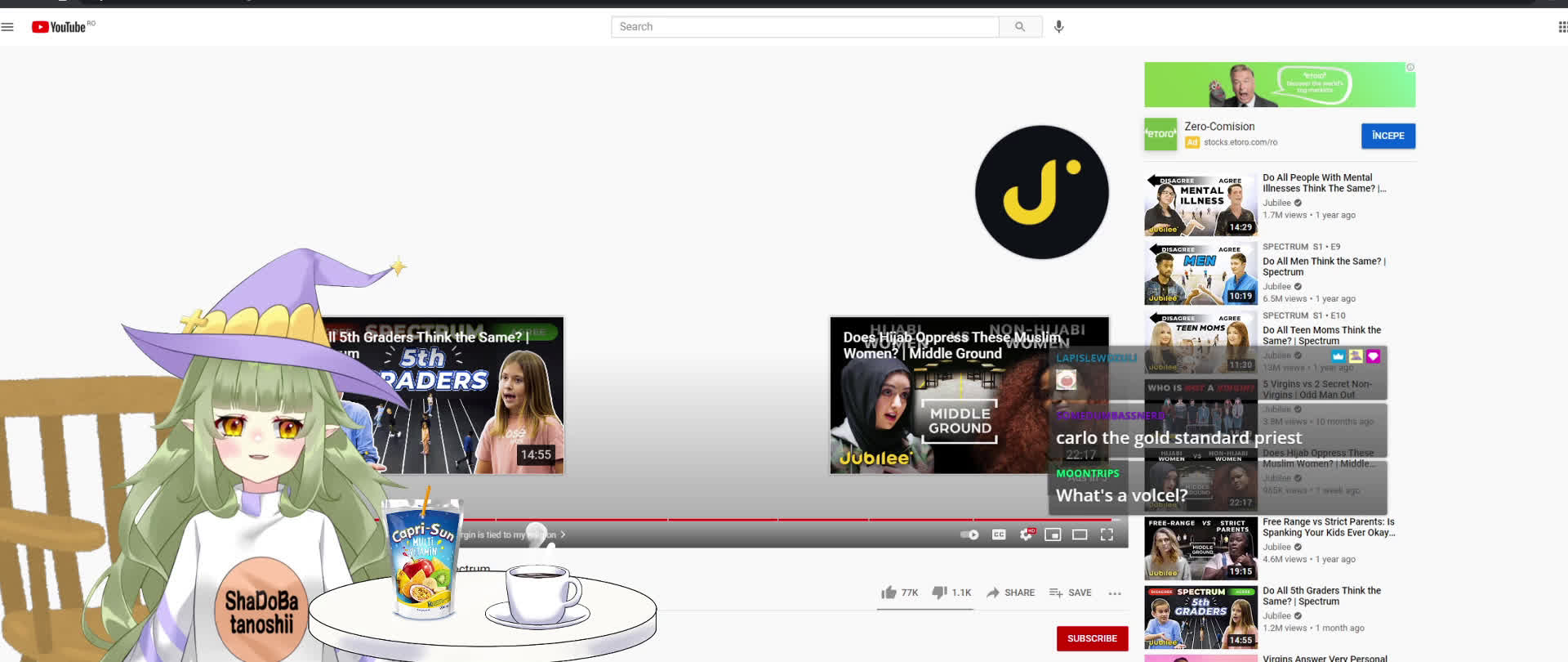
Task: Open the etoro advertiser logo
Action: coord(1160,134)
